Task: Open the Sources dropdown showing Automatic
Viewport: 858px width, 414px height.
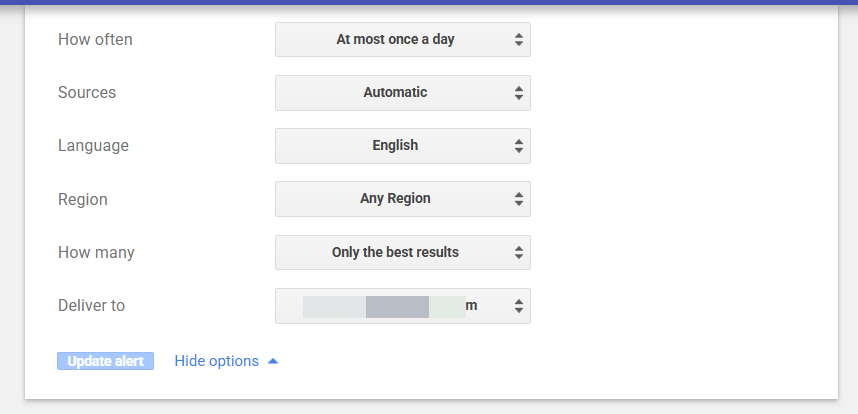Action: point(396,93)
